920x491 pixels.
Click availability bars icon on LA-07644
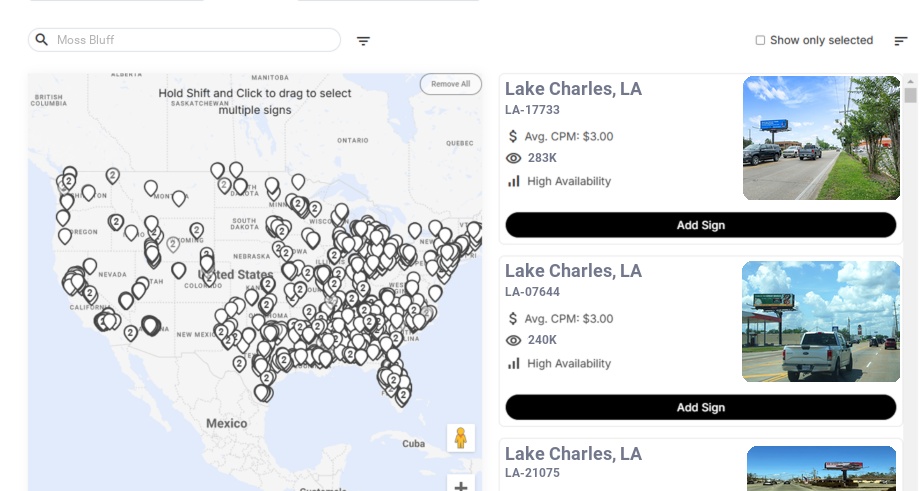click(514, 363)
